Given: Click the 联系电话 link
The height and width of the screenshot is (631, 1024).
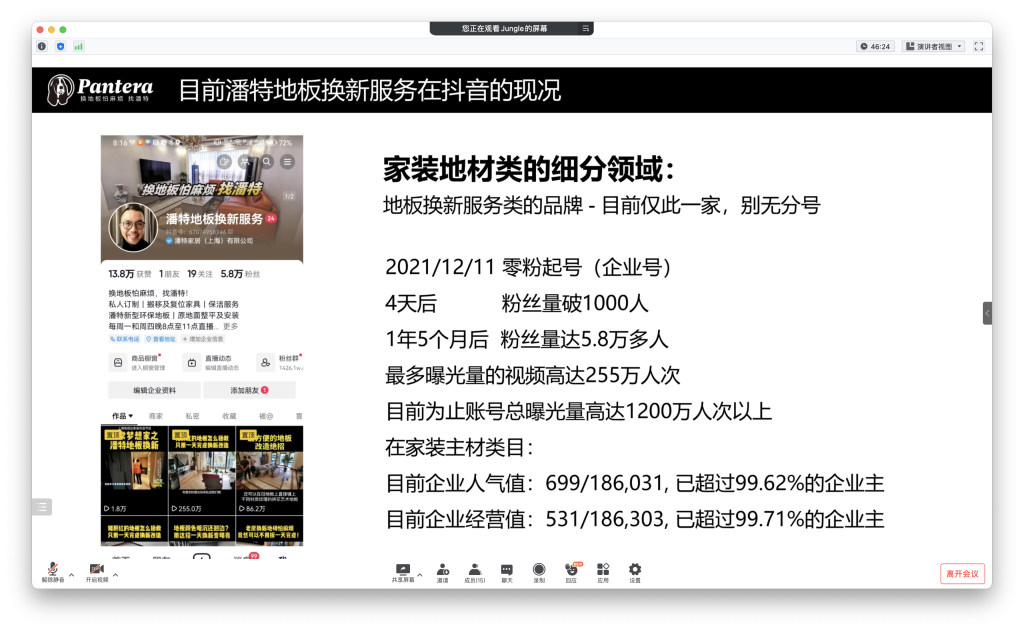Looking at the screenshot, I should 124,339.
